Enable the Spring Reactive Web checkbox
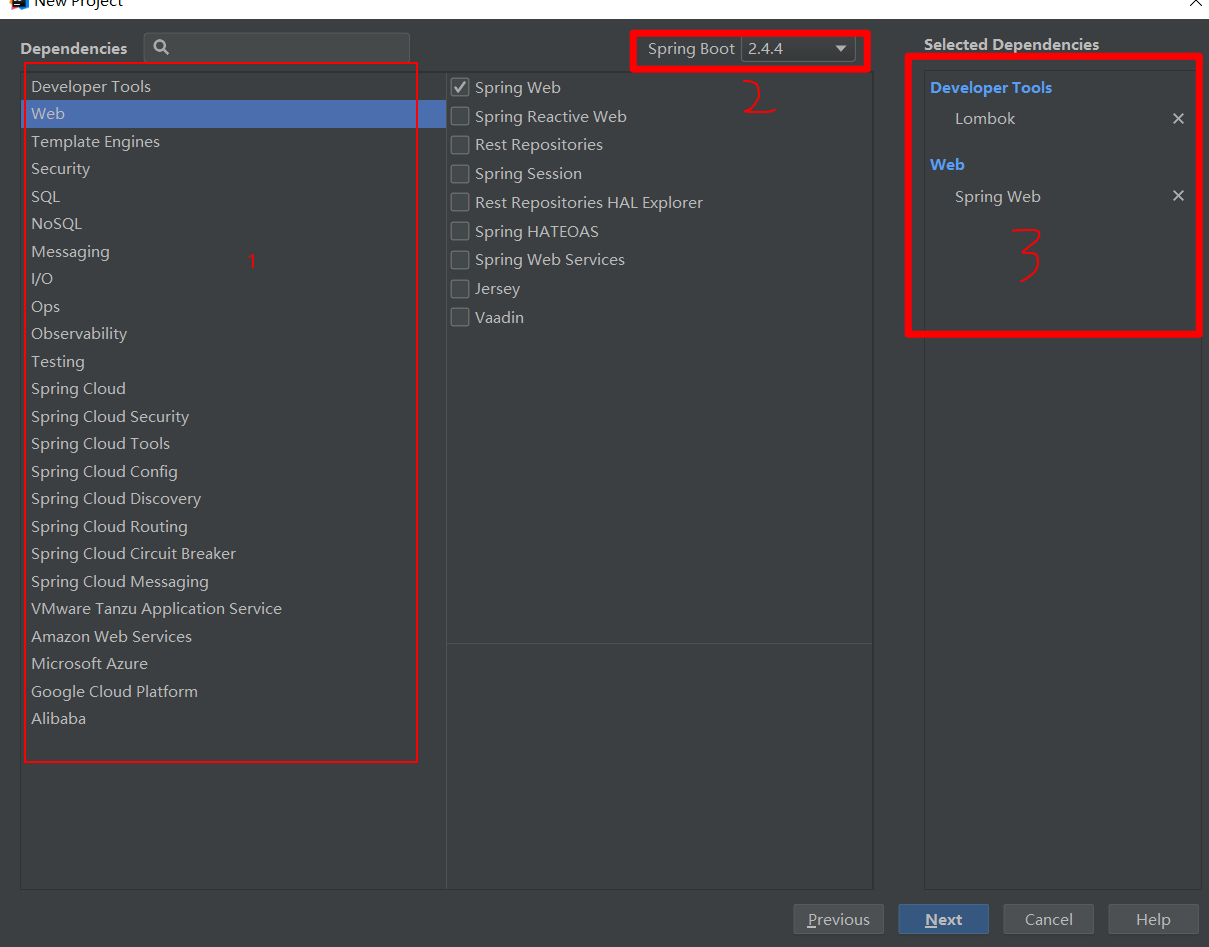 point(460,116)
